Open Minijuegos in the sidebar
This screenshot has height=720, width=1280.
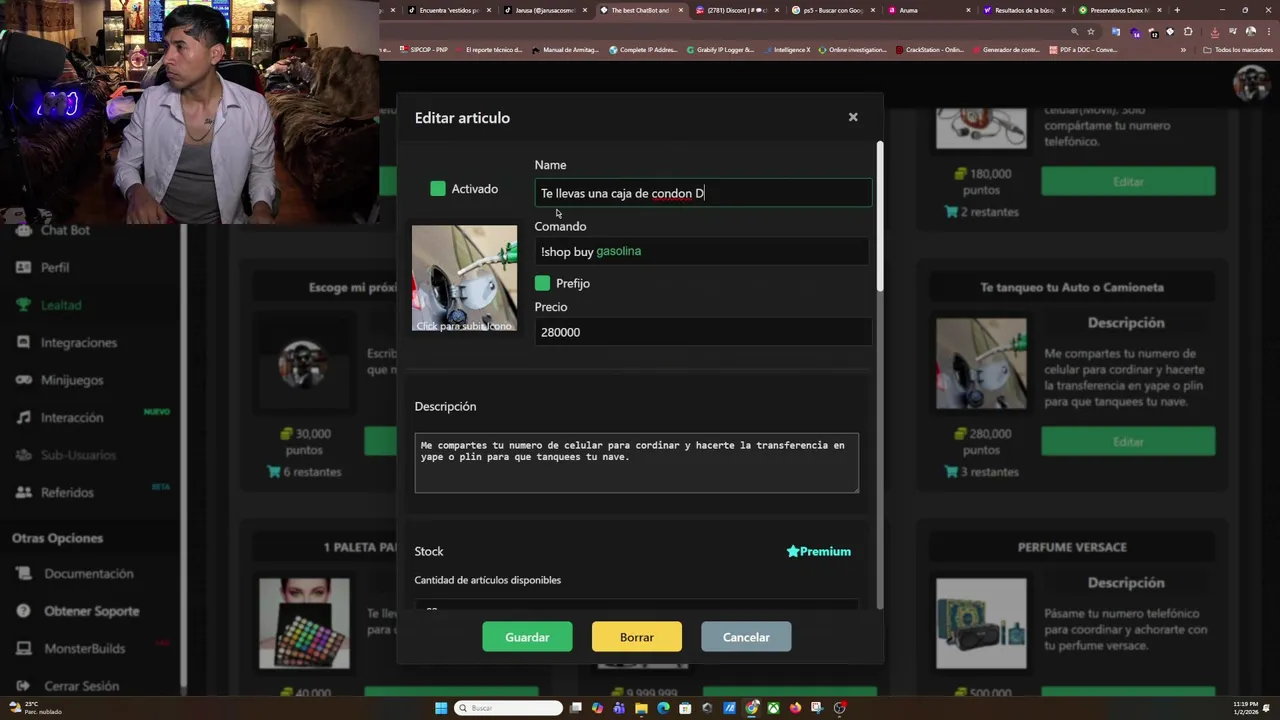(72, 380)
